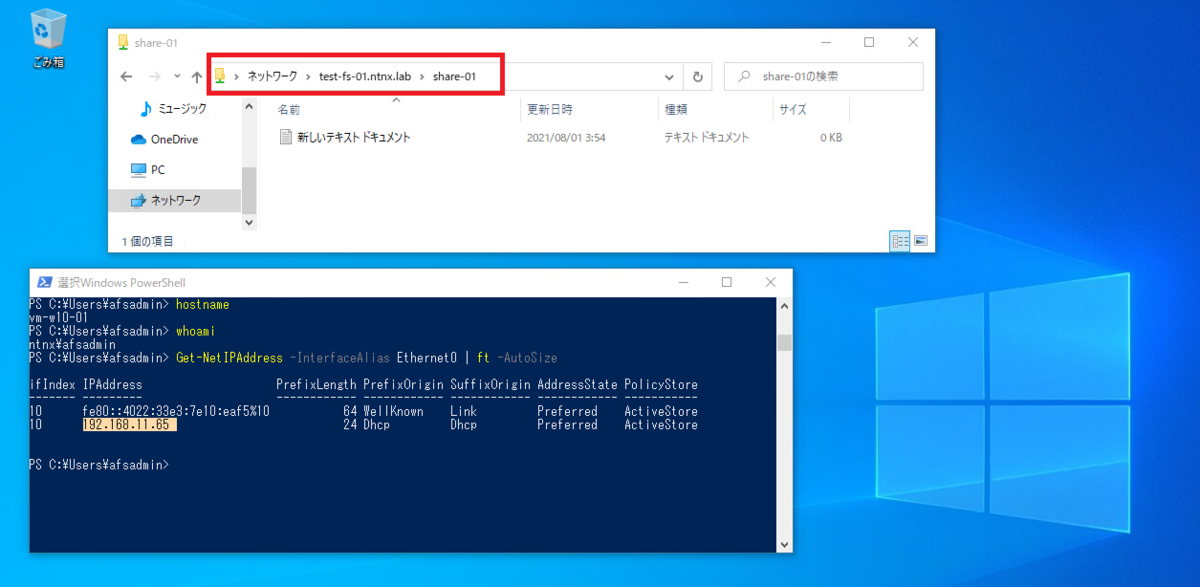Expand the address bar history dropdown

tap(669, 76)
